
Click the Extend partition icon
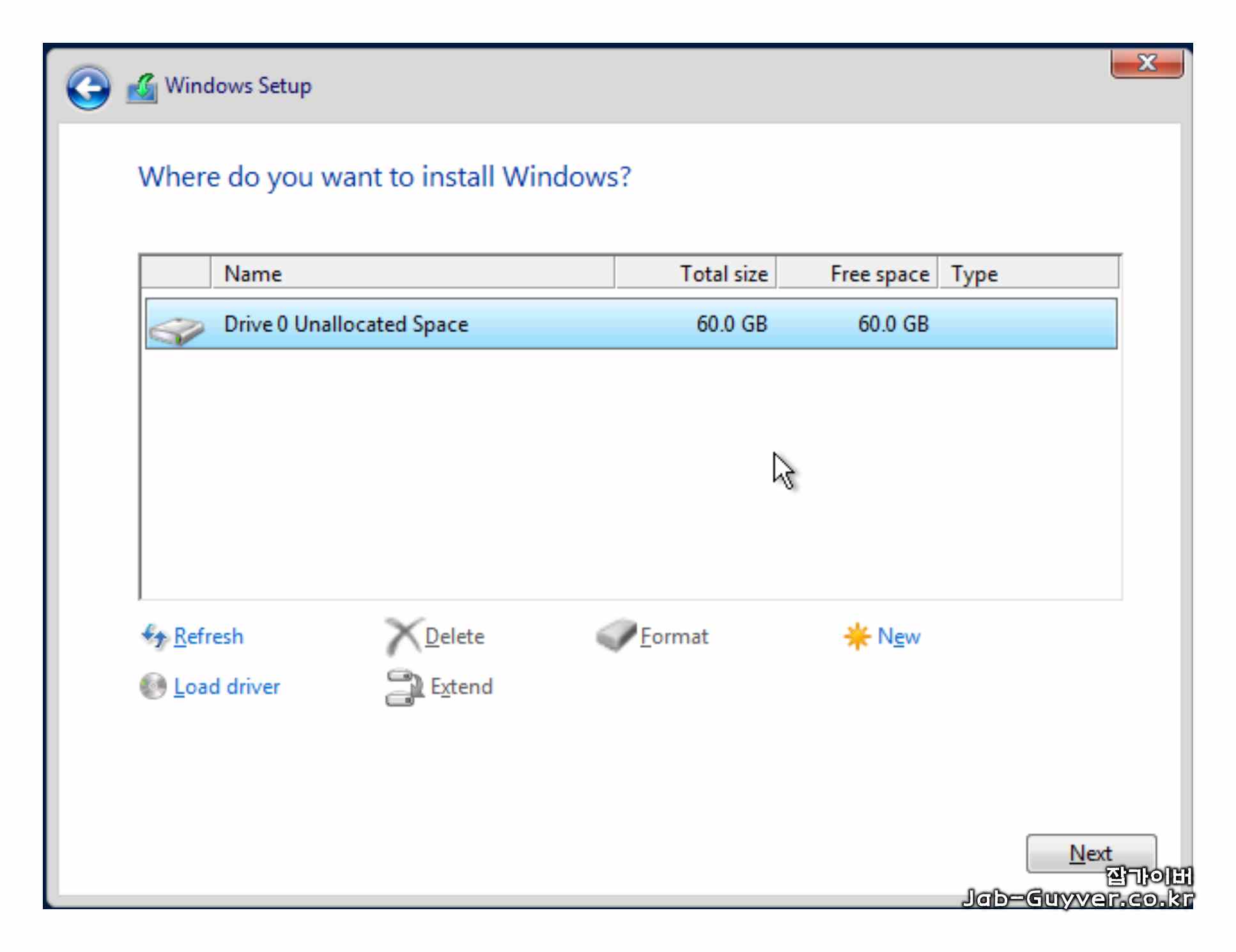pyautogui.click(x=403, y=687)
